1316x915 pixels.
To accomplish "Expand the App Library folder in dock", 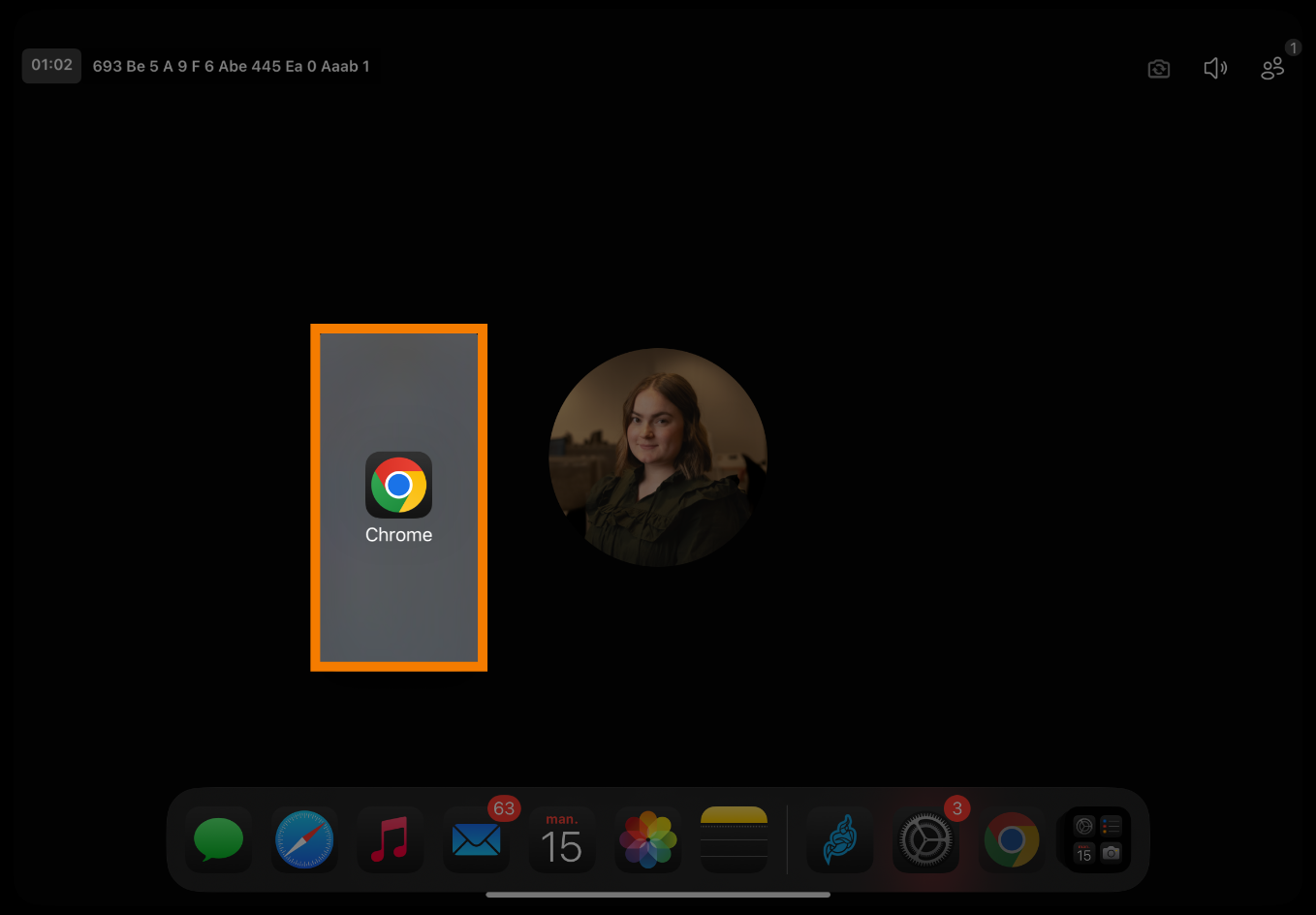I will point(1097,839).
